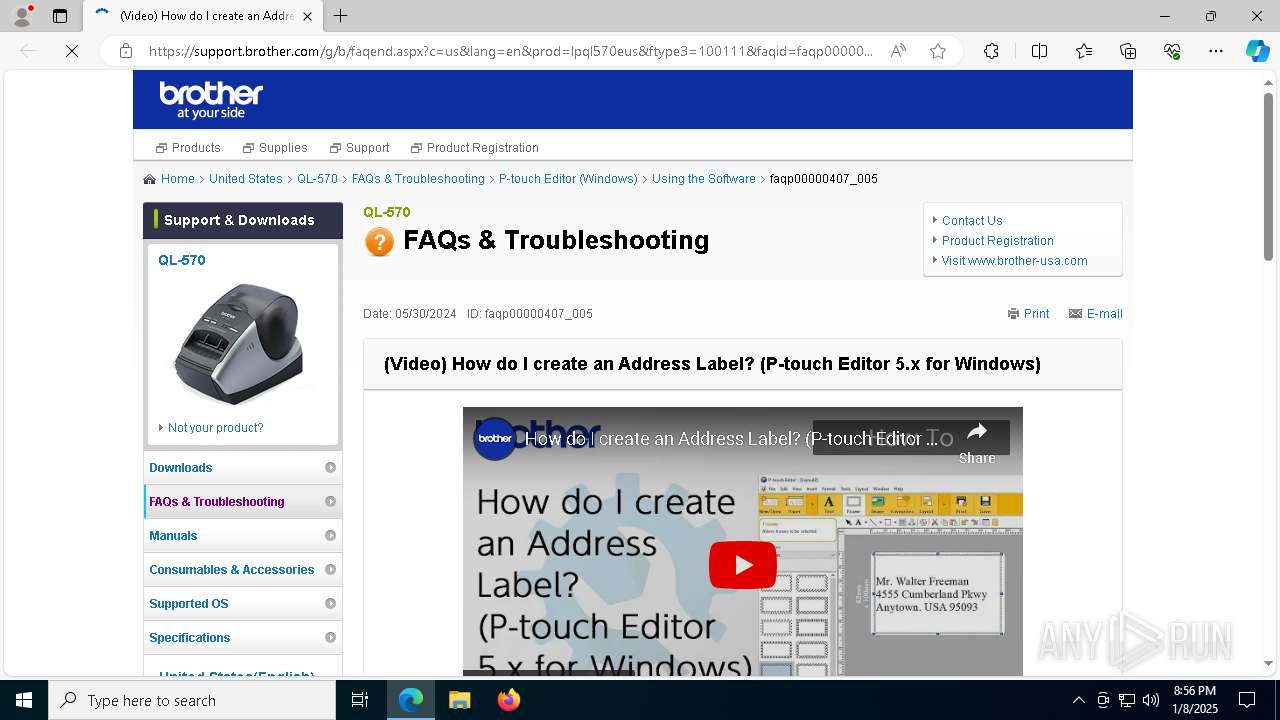The width and height of the screenshot is (1280, 720).
Task: Click the taskbar search box
Action: 192,700
